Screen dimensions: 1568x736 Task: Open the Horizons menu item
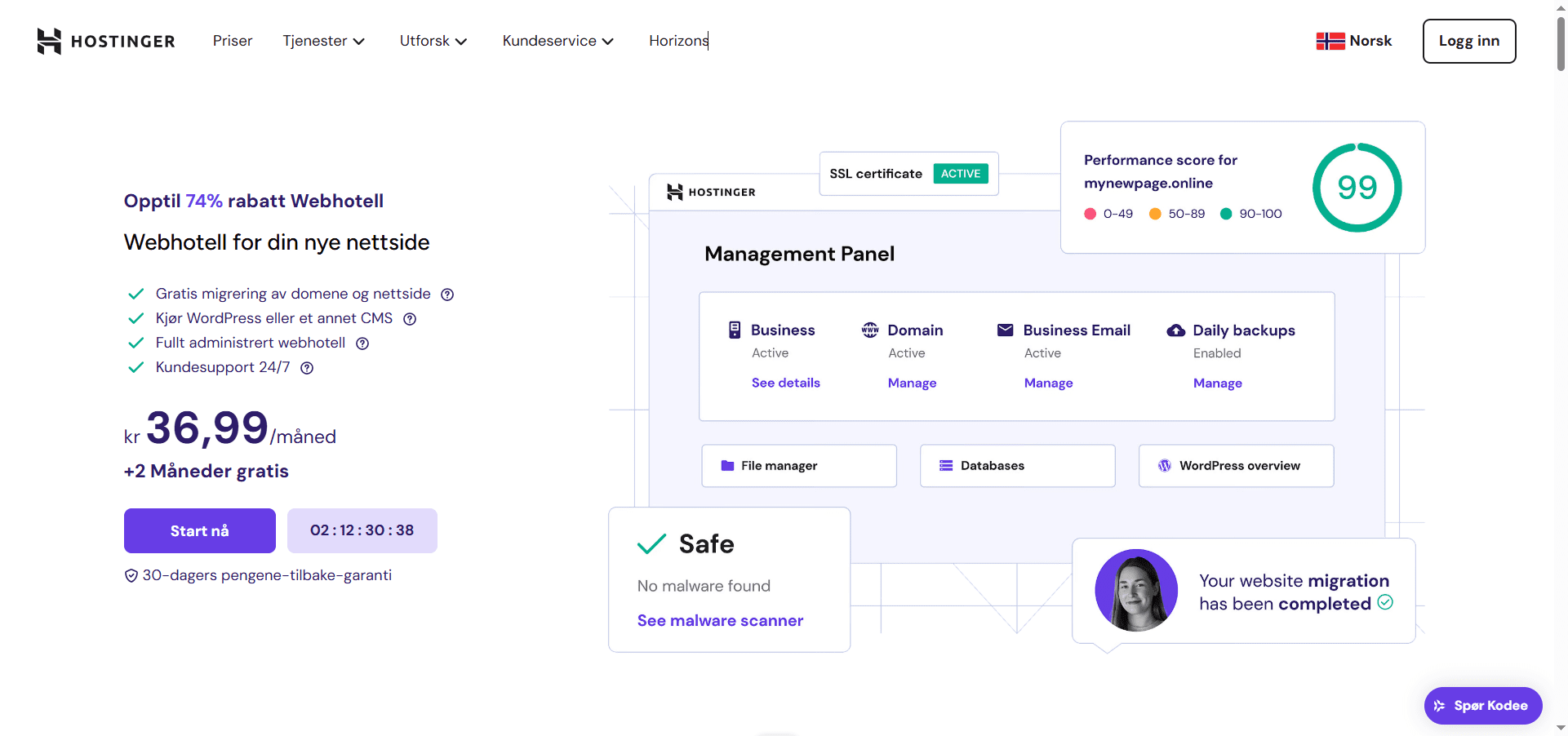[678, 41]
